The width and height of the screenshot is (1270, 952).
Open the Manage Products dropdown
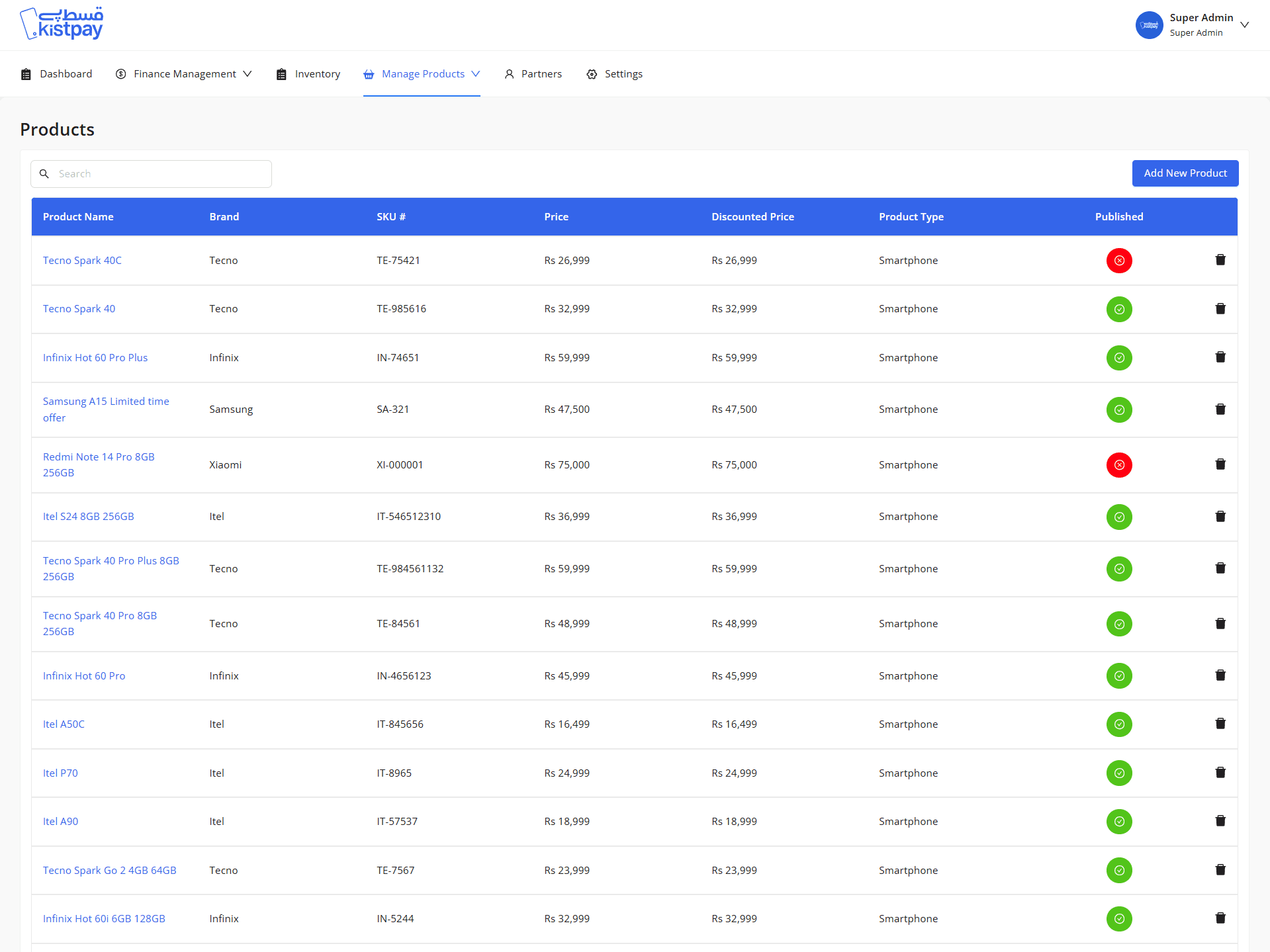pos(422,74)
